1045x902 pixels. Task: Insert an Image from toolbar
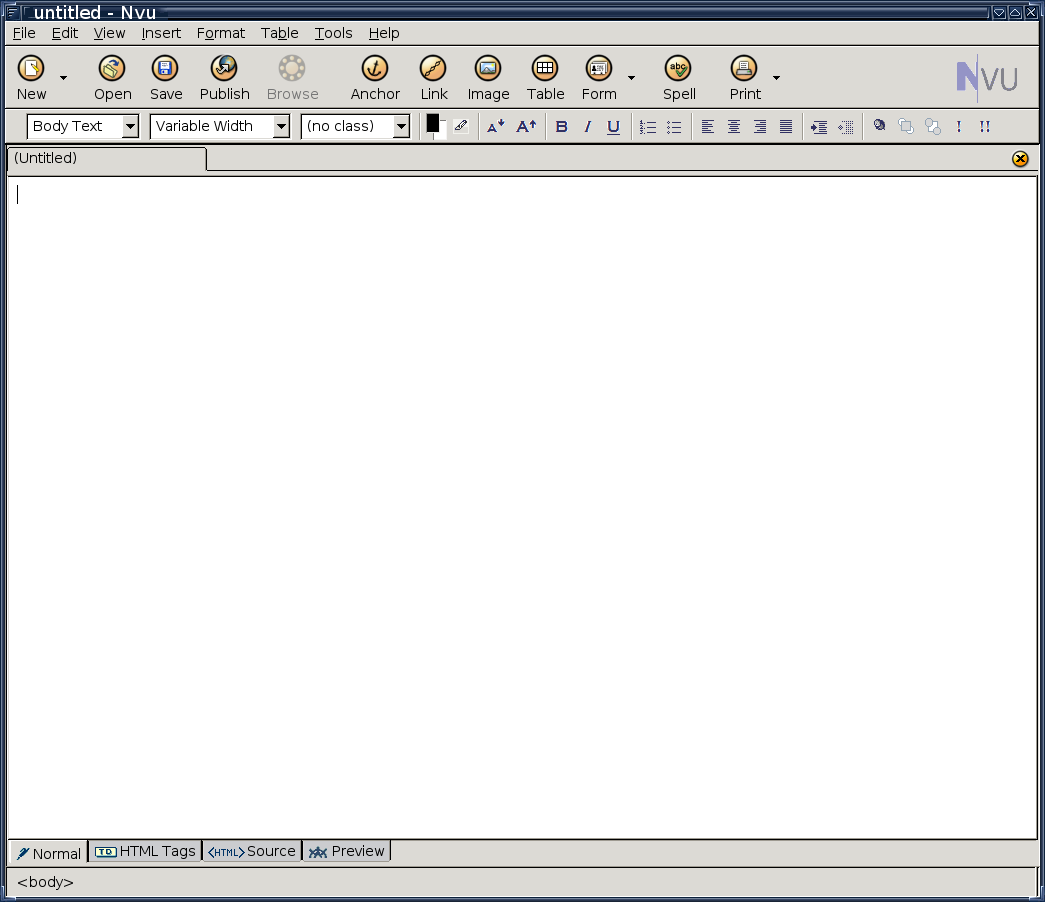coord(488,78)
